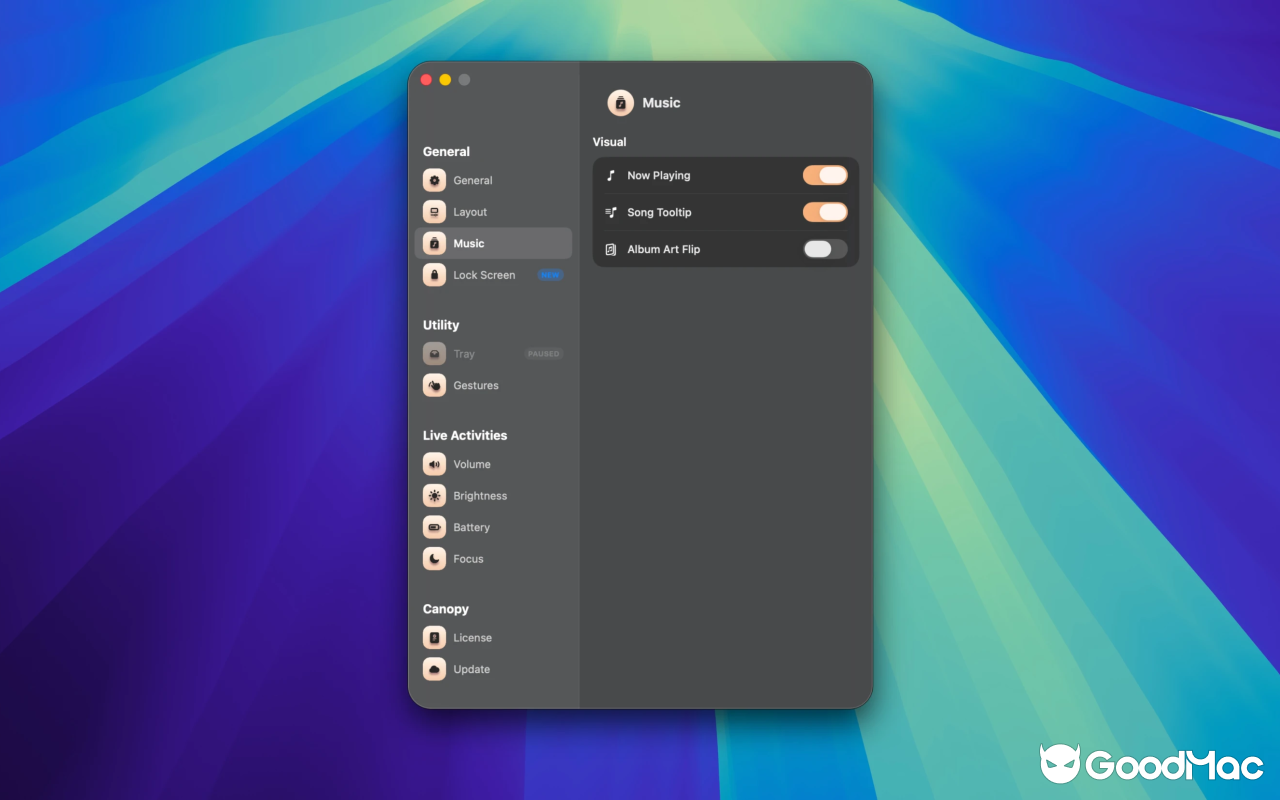Open the Focus label in sidebar
The height and width of the screenshot is (800, 1280).
tap(468, 559)
